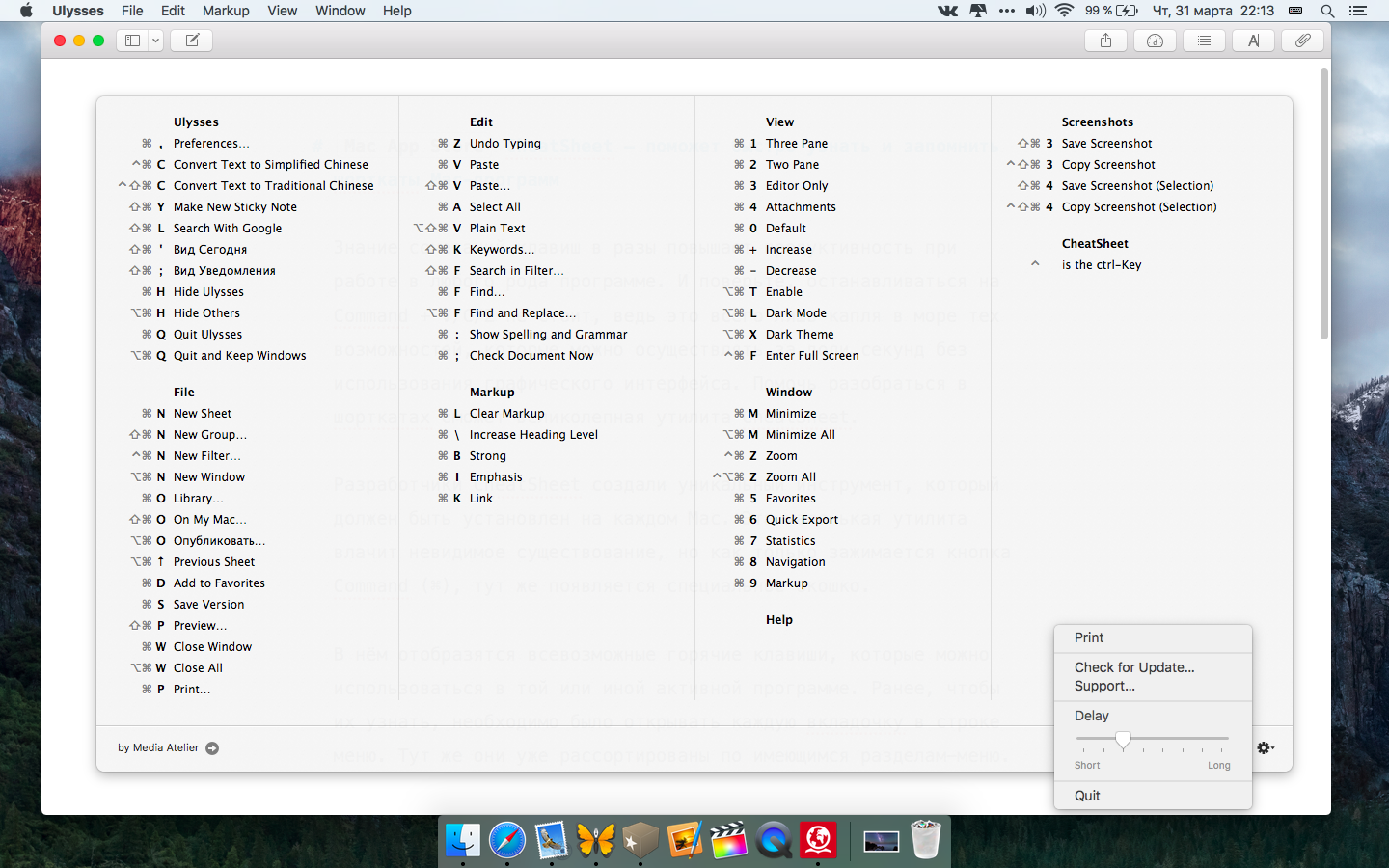The image size is (1389, 868).
Task: Open the view layout dropdown arrow
Action: (x=155, y=41)
